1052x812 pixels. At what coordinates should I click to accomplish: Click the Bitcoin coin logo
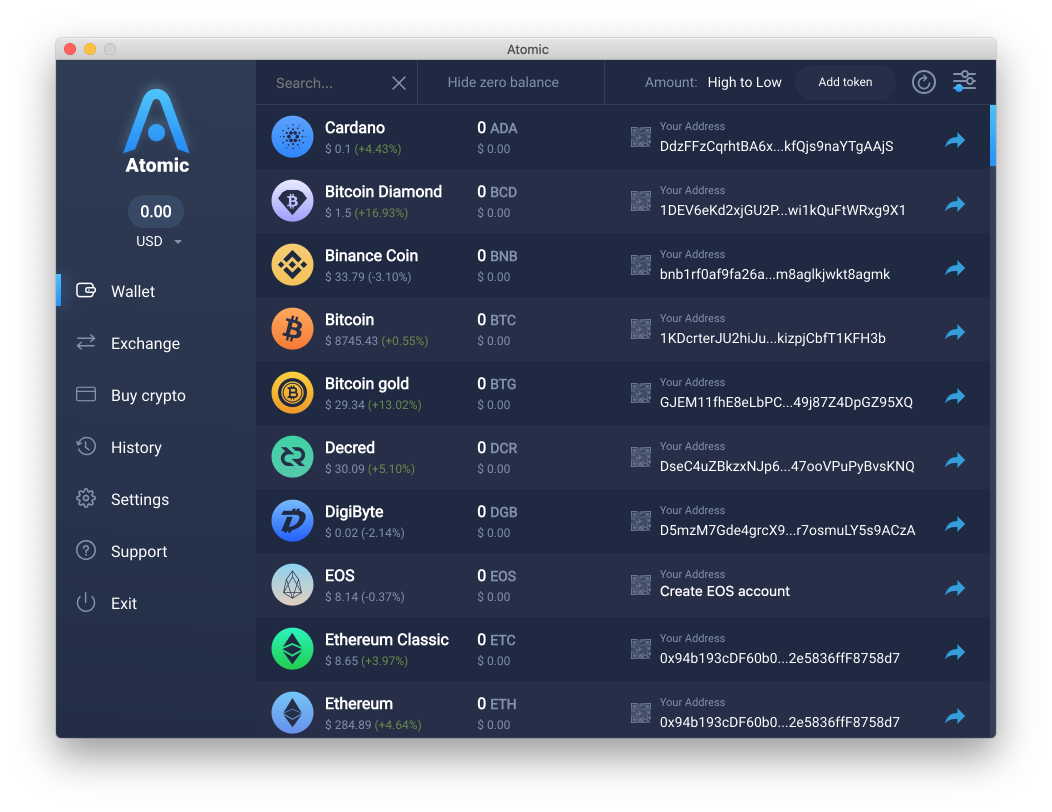click(x=292, y=328)
